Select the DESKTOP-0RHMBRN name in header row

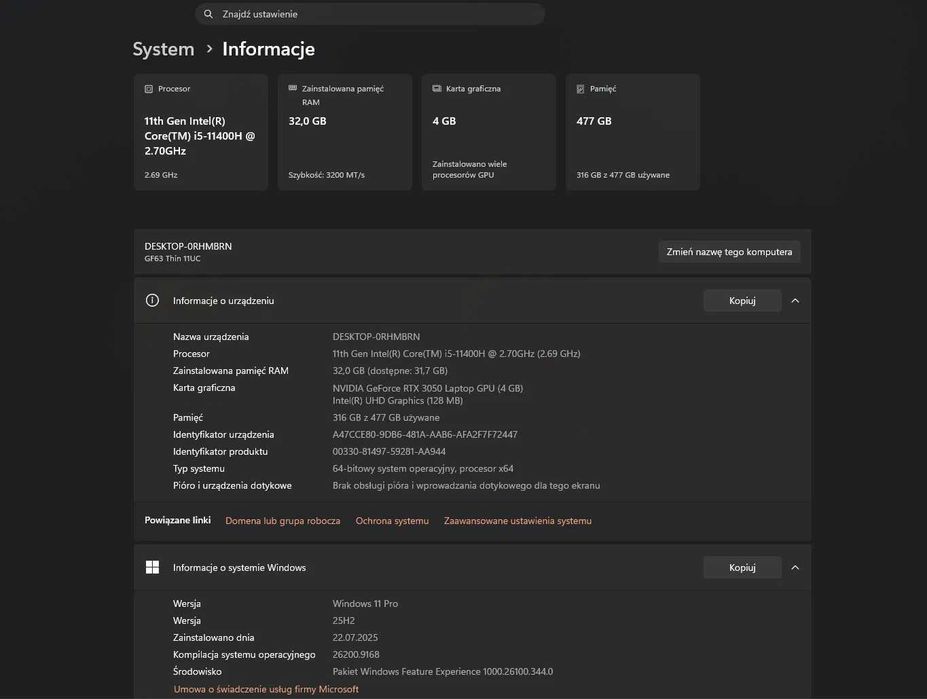tap(188, 246)
